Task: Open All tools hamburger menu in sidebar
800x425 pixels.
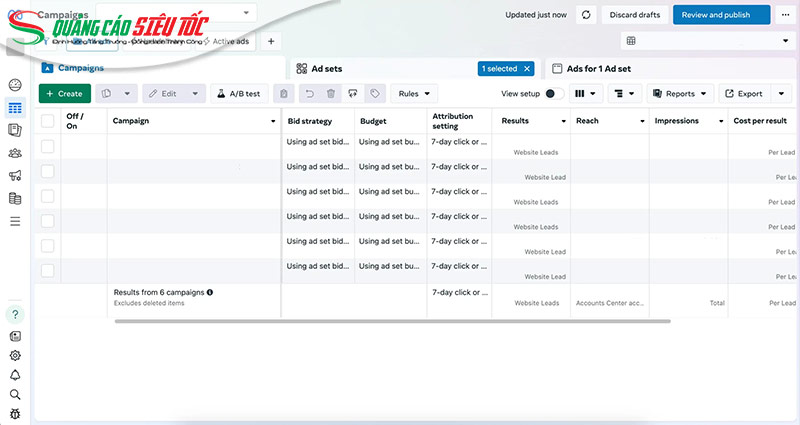Action: (15, 221)
